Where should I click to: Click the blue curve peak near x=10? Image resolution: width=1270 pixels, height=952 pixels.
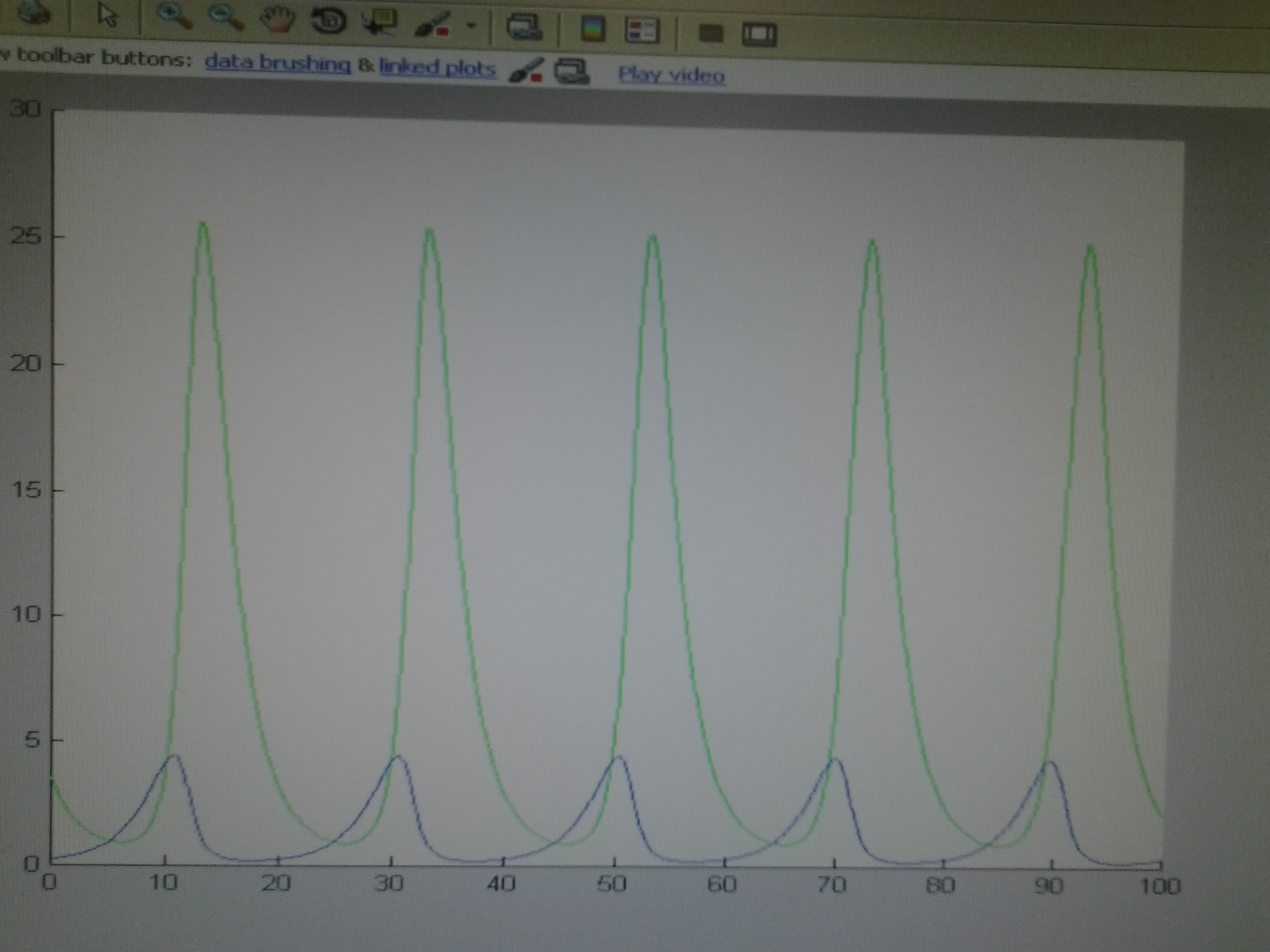point(173,756)
